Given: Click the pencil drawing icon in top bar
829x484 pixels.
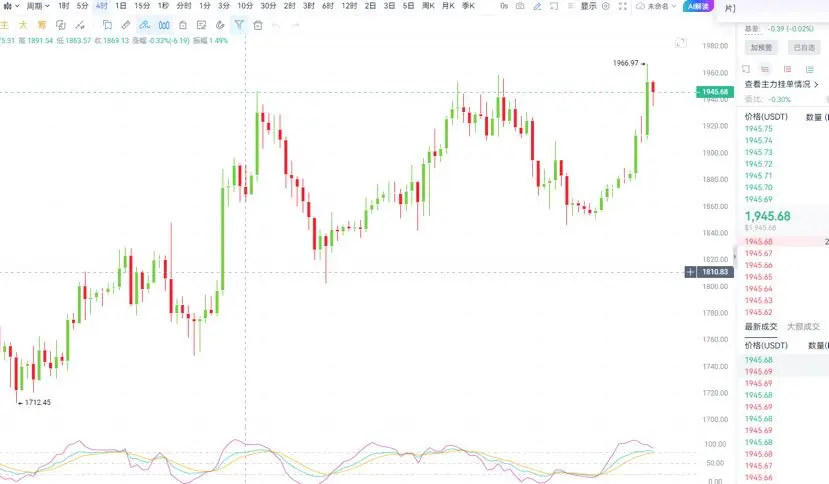Looking at the screenshot, I should [537, 6].
